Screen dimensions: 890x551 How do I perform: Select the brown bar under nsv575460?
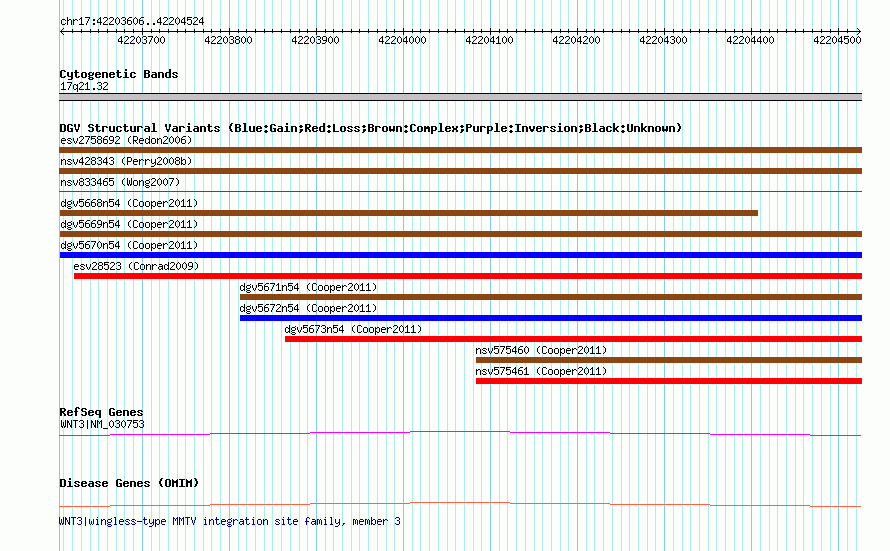coord(669,360)
